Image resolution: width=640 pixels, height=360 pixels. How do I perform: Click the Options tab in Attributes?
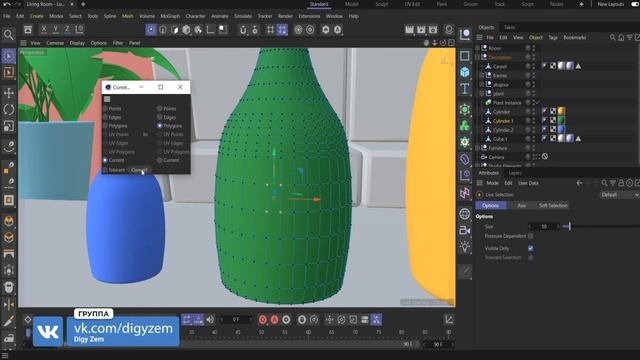491,205
